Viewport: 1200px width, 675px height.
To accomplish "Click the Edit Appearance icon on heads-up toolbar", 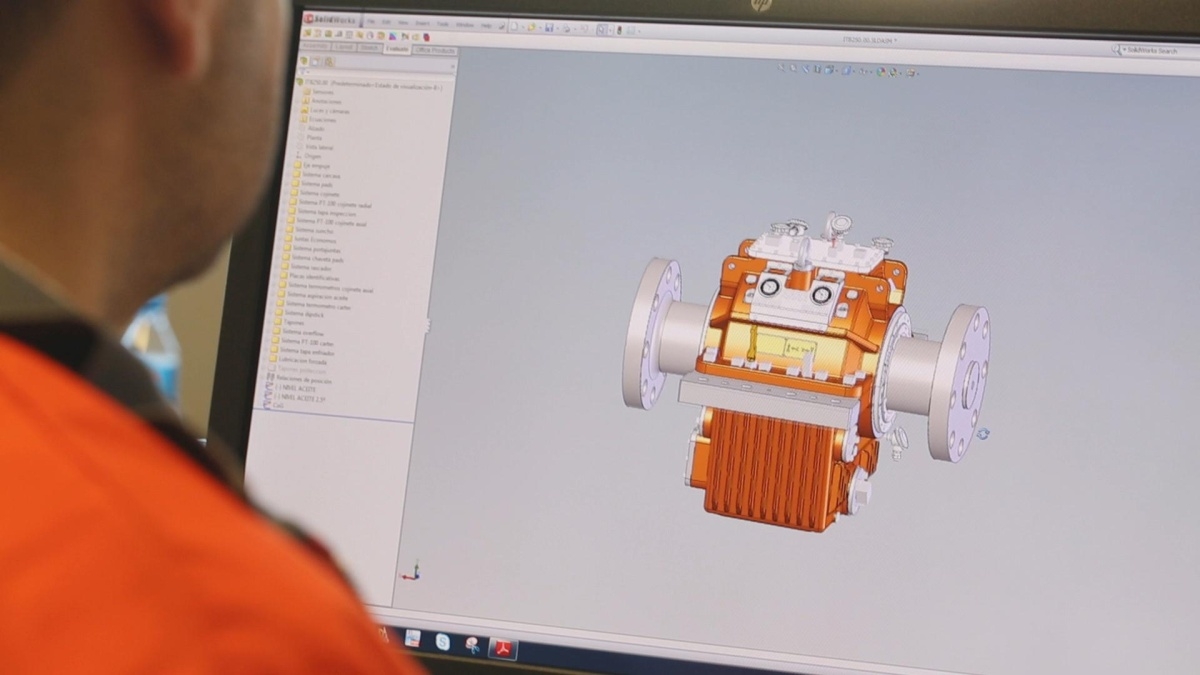I will (880, 72).
